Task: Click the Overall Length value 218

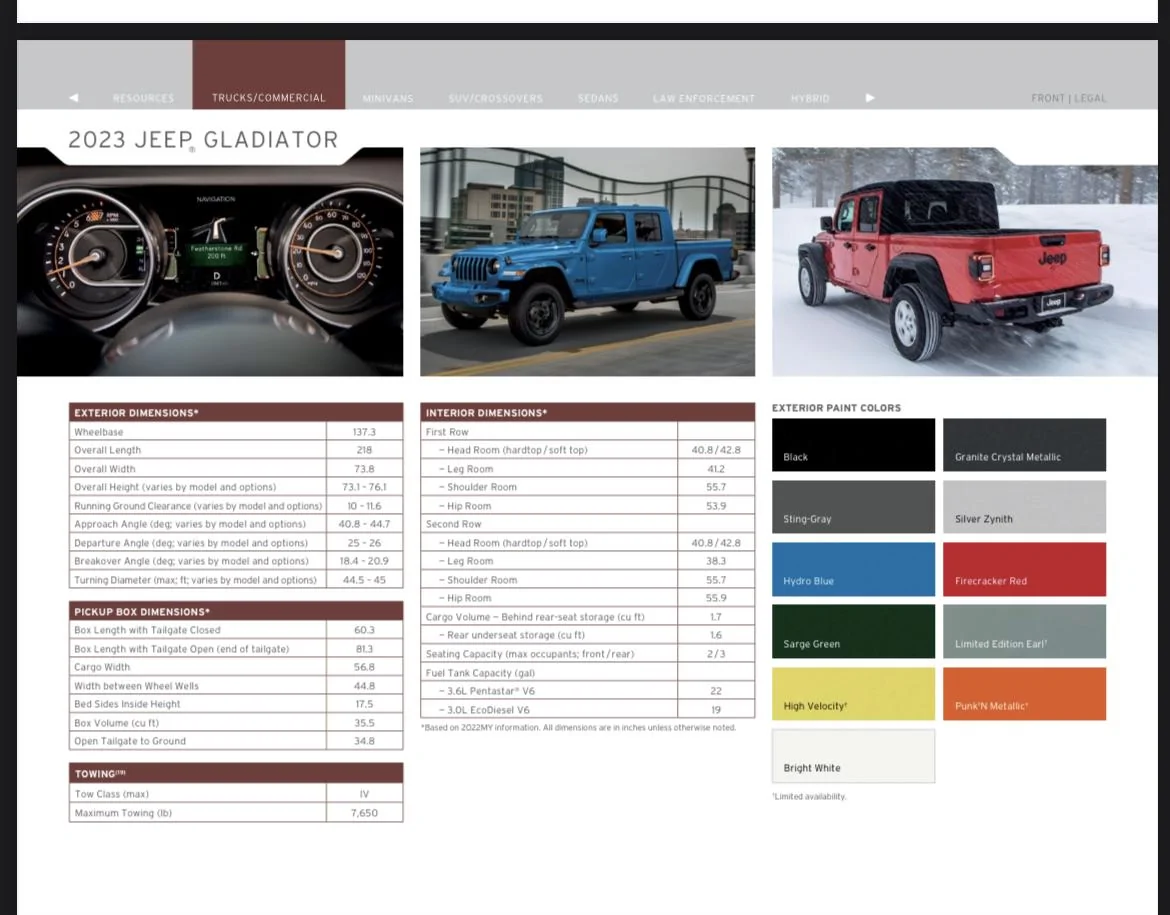Action: (x=364, y=450)
